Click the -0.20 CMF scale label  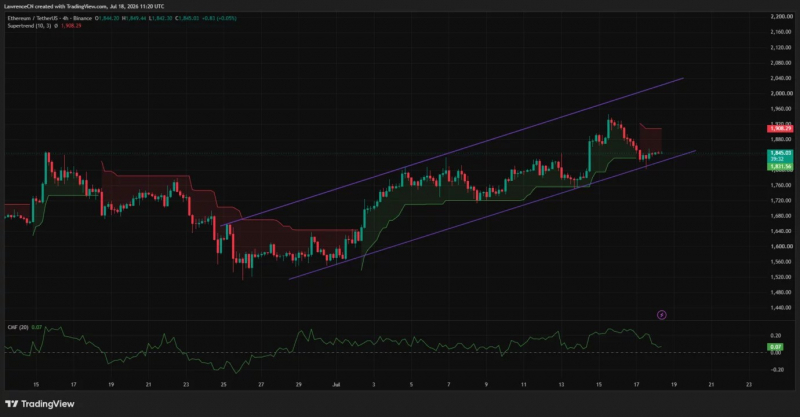[x=775, y=369]
